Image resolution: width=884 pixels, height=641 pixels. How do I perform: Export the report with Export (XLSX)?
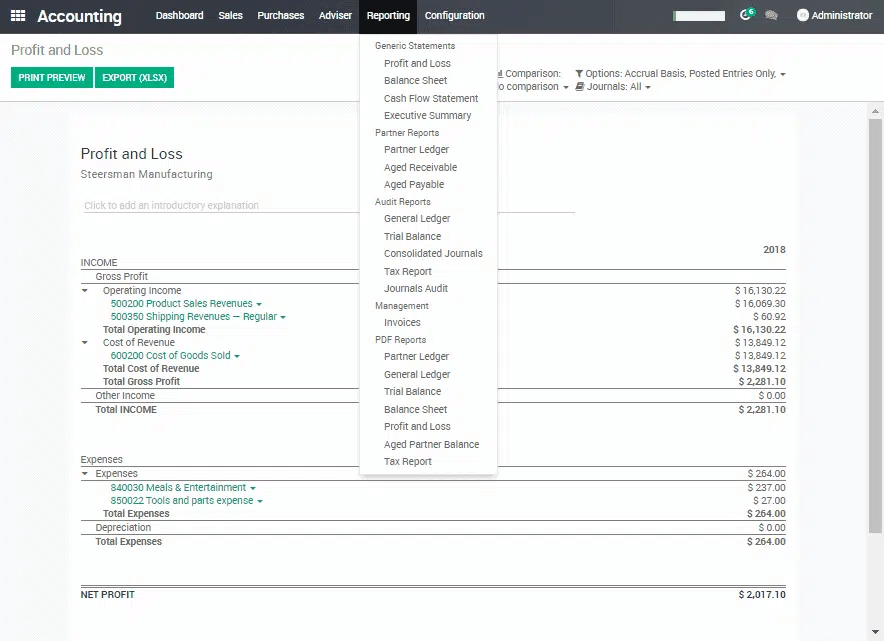(134, 78)
